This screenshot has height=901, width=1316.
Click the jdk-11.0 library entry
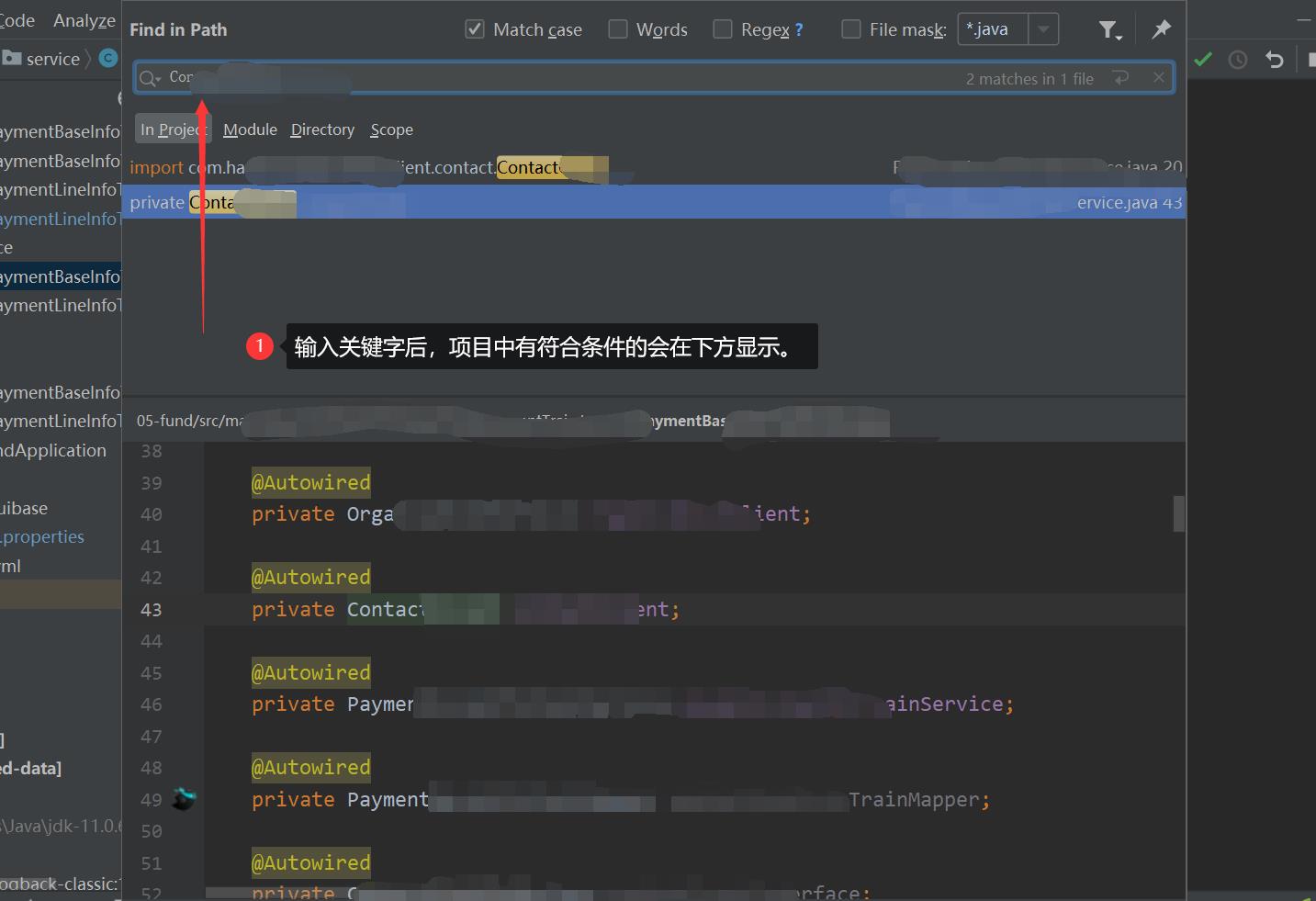[61, 826]
